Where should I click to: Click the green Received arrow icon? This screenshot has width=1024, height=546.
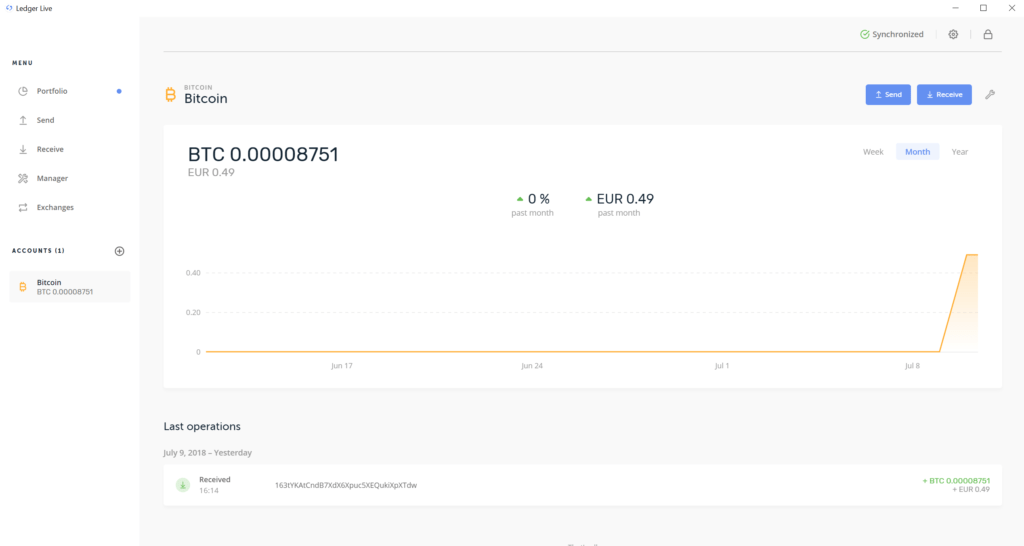pyautogui.click(x=183, y=485)
